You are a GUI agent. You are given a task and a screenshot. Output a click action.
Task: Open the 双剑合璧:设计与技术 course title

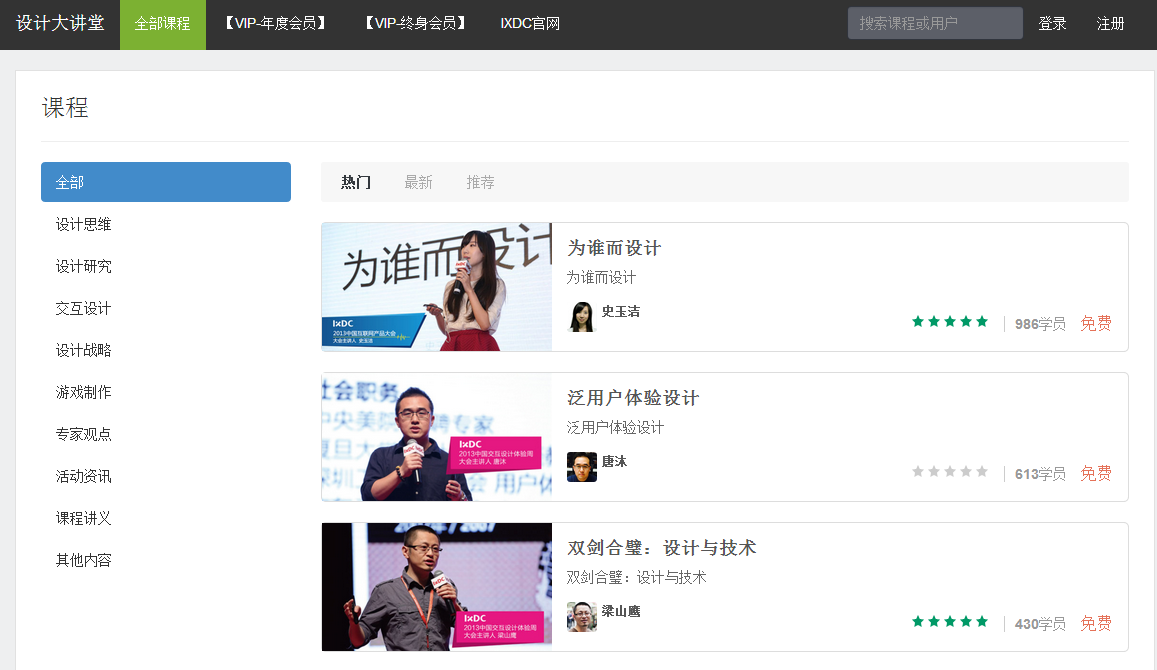coord(661,548)
